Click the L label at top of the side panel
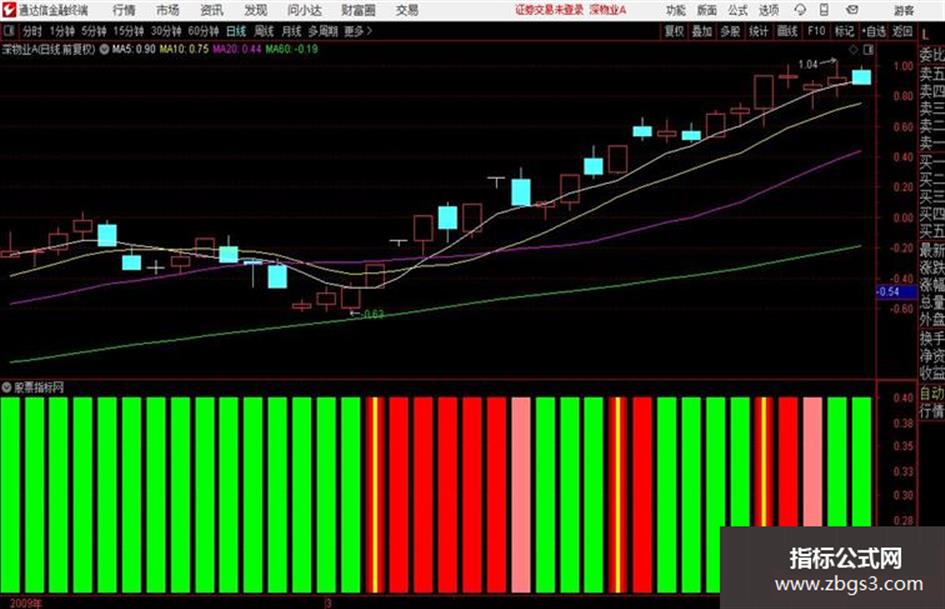The width and height of the screenshot is (945, 609). click(925, 34)
